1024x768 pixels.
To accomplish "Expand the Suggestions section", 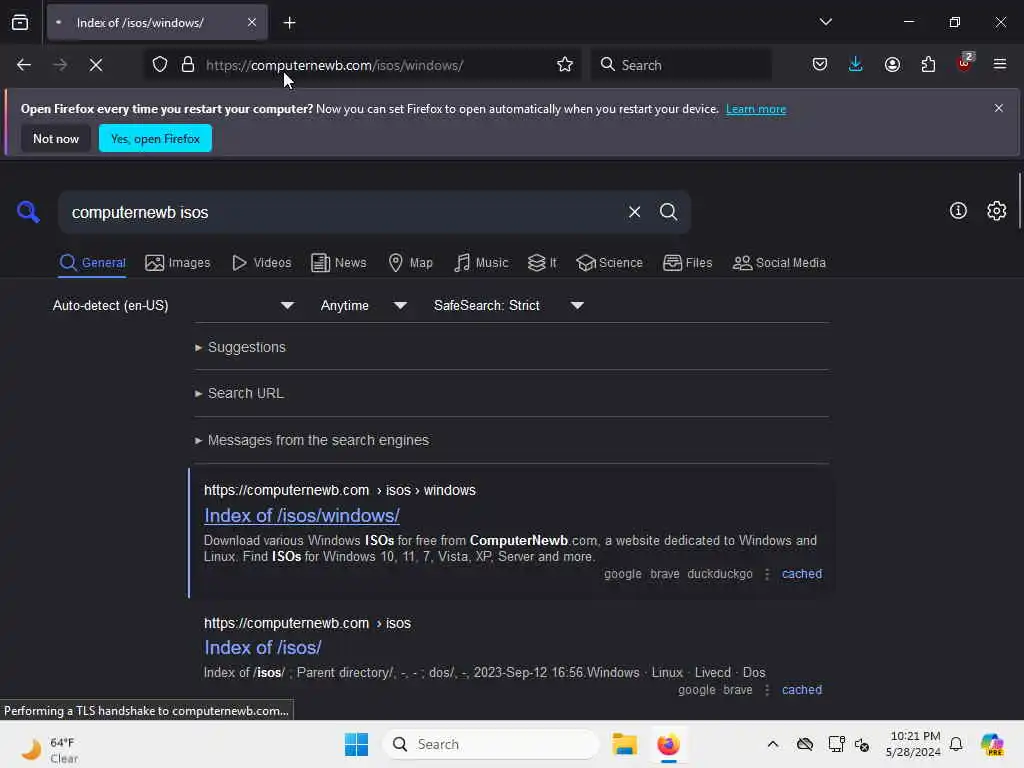I will tap(240, 347).
